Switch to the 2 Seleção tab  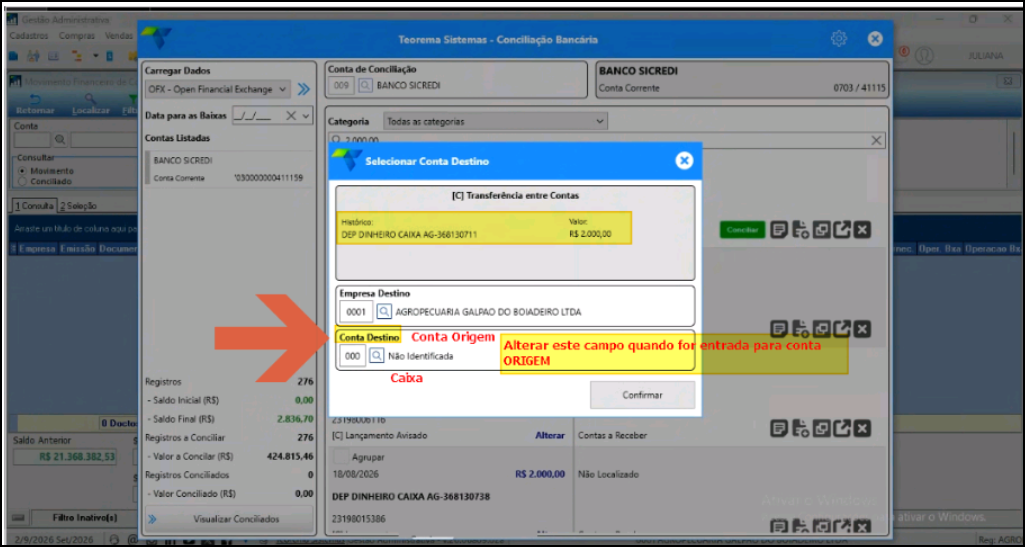point(78,205)
